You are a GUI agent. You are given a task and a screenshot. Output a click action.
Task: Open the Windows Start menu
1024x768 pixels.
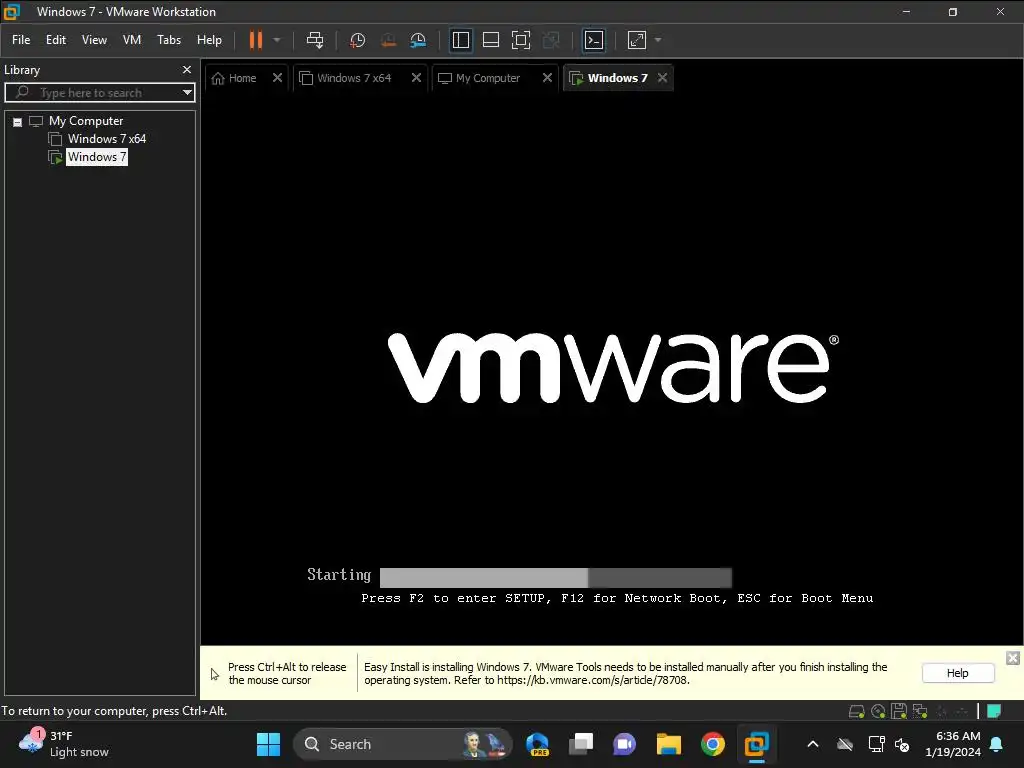tap(268, 744)
